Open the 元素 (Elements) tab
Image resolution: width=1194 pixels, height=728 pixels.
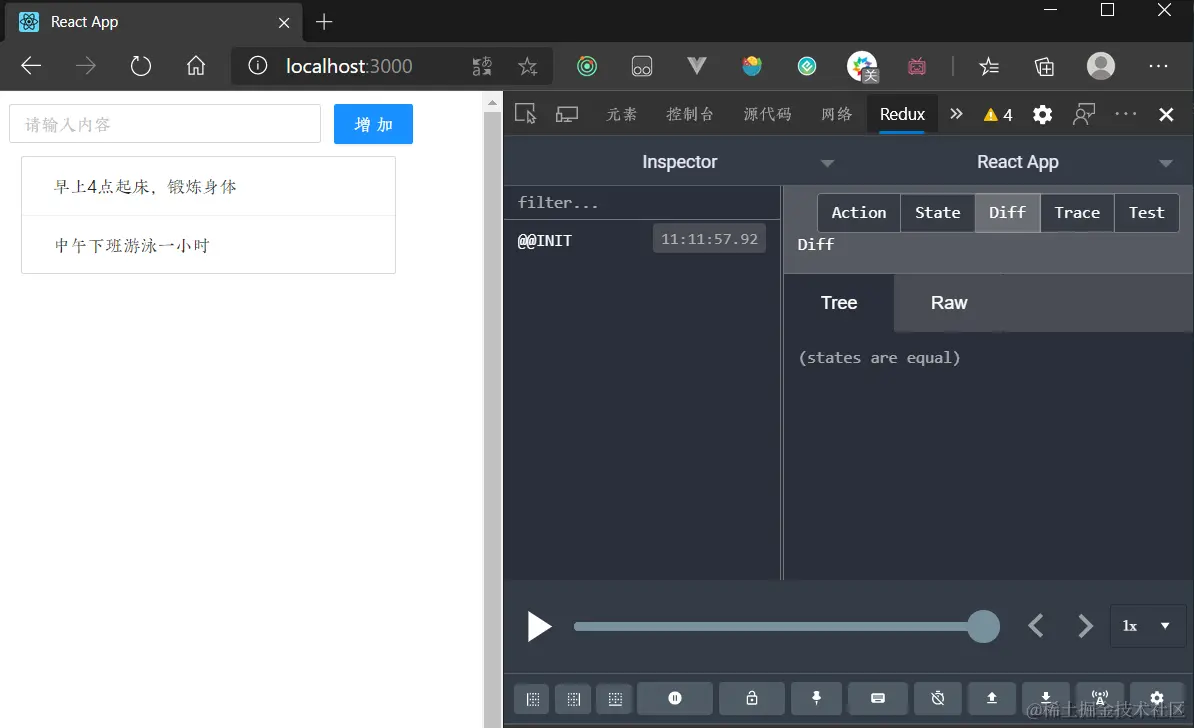(x=621, y=114)
